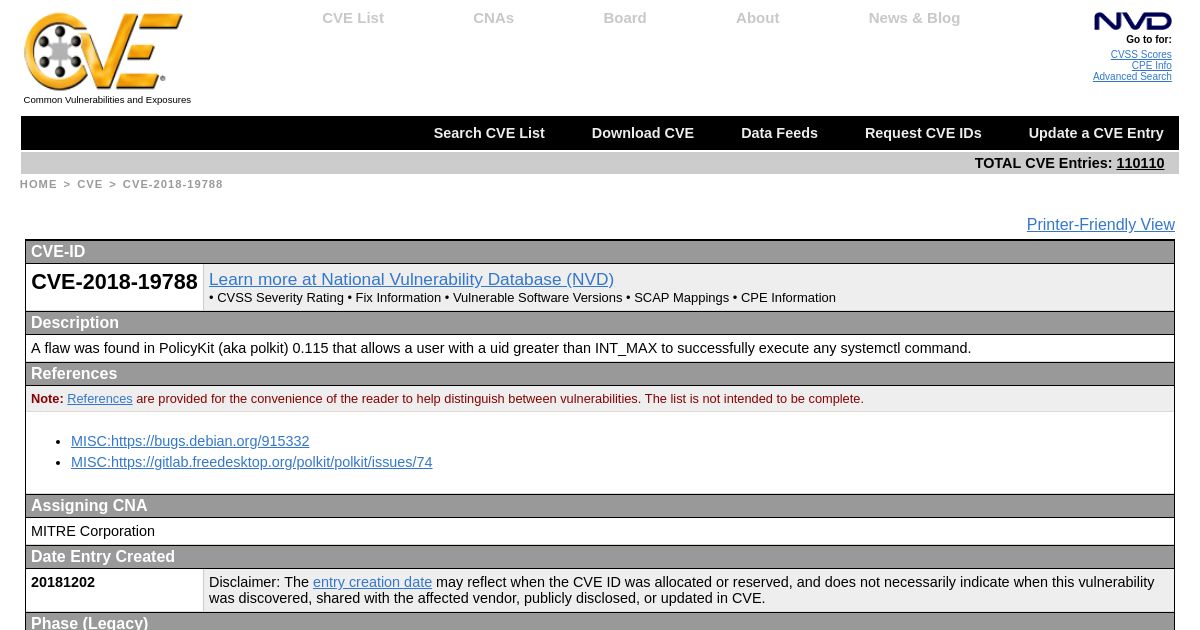
Task: Click the NVD logo
Action: click(1132, 21)
